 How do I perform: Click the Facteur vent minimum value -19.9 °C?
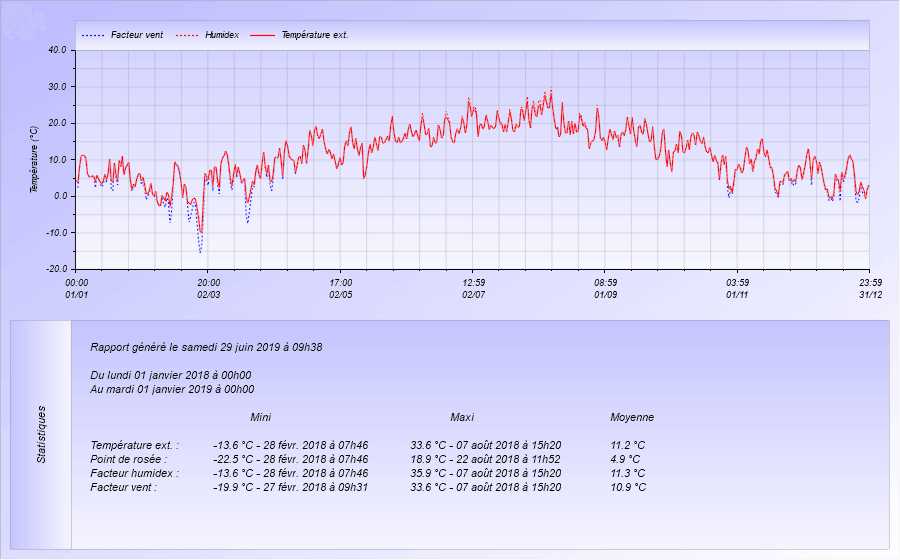click(290, 487)
